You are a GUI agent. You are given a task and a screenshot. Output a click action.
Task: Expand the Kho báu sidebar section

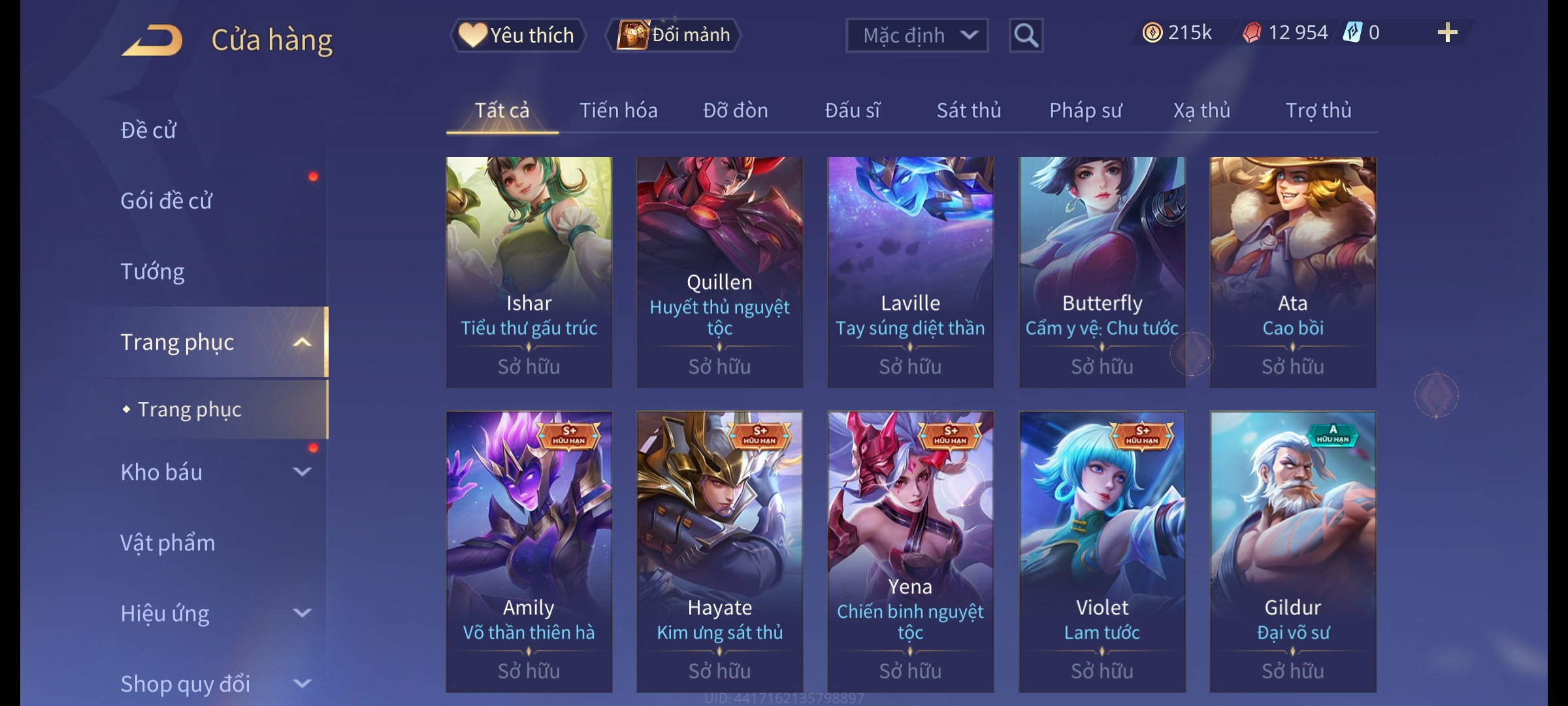[302, 471]
